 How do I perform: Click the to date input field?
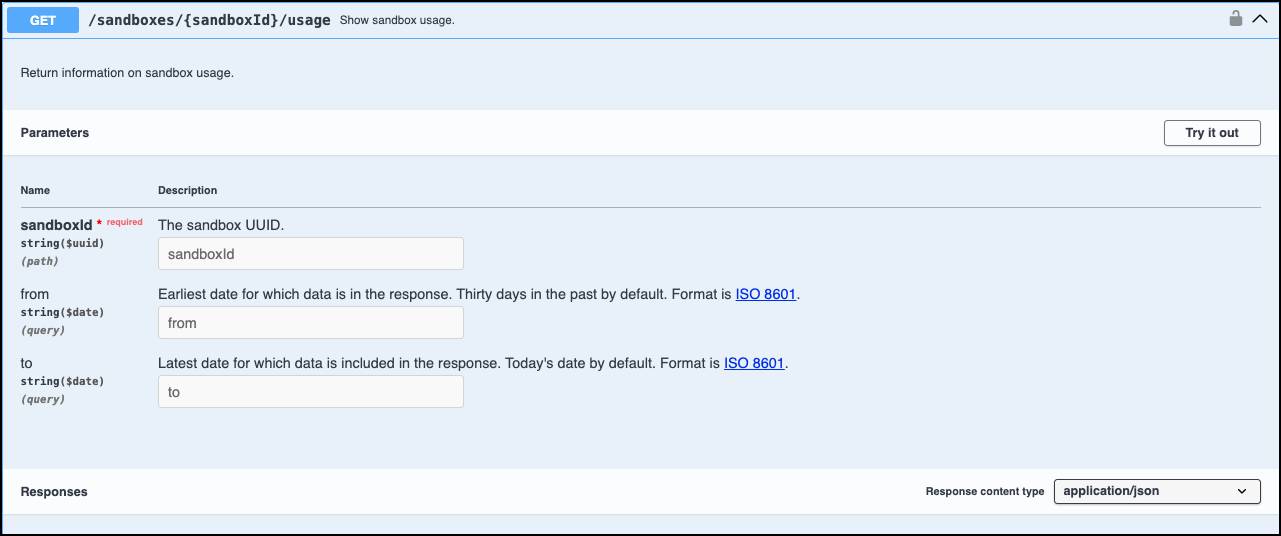pos(311,392)
